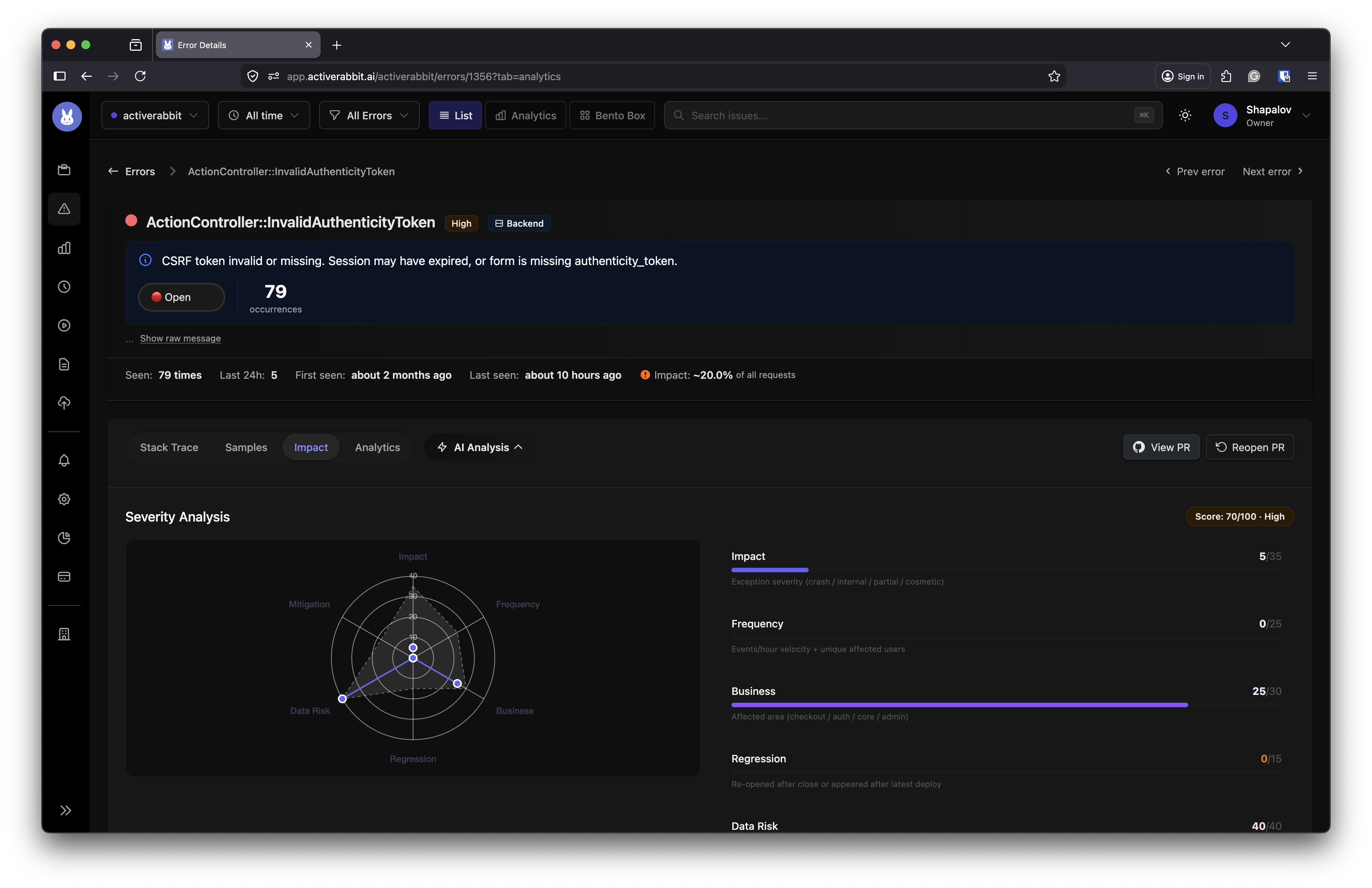Switch to the Stack Trace tab
The image size is (1372, 888).
[169, 447]
